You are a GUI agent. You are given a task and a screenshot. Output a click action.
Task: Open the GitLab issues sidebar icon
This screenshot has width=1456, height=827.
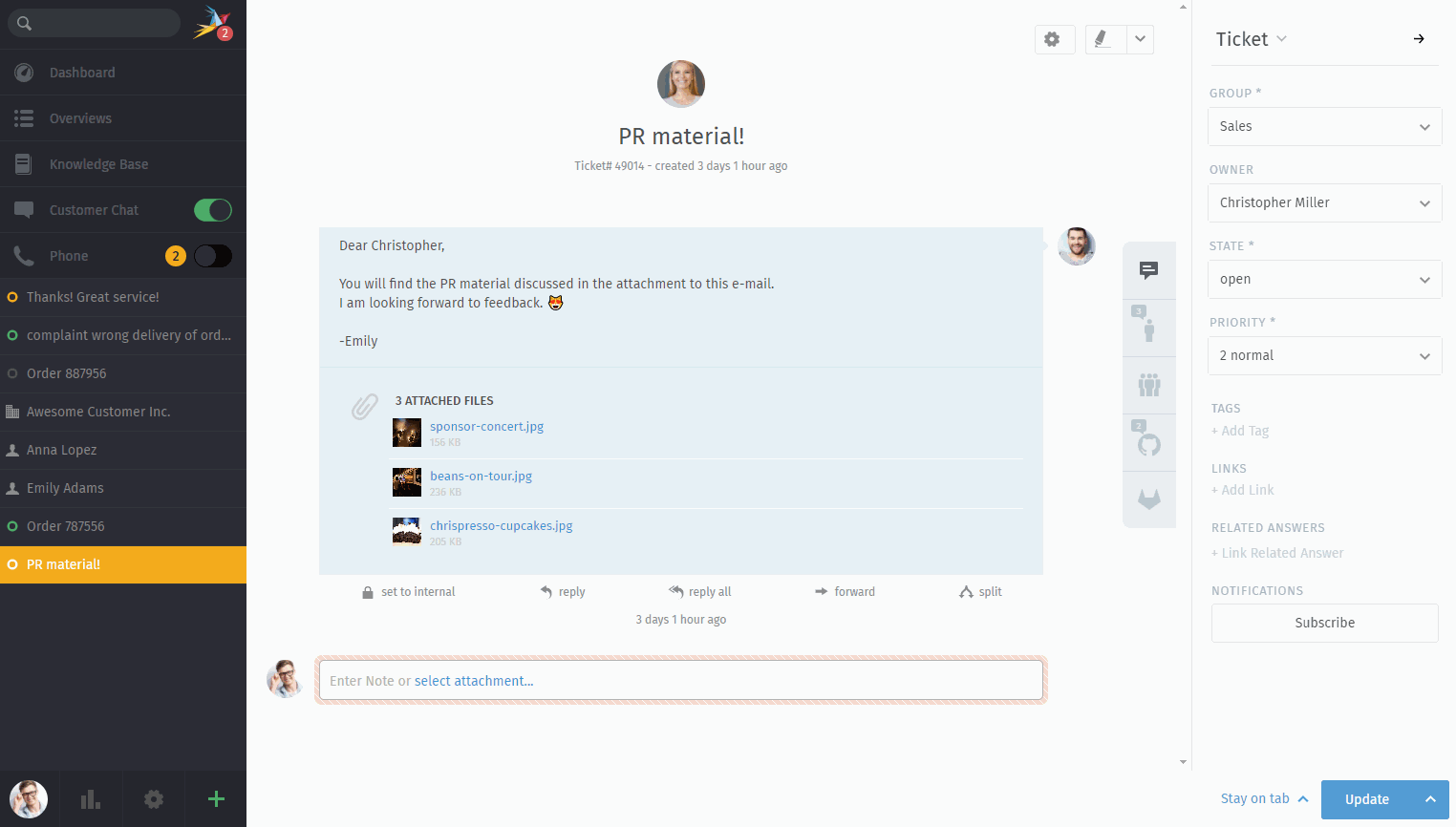[x=1148, y=499]
